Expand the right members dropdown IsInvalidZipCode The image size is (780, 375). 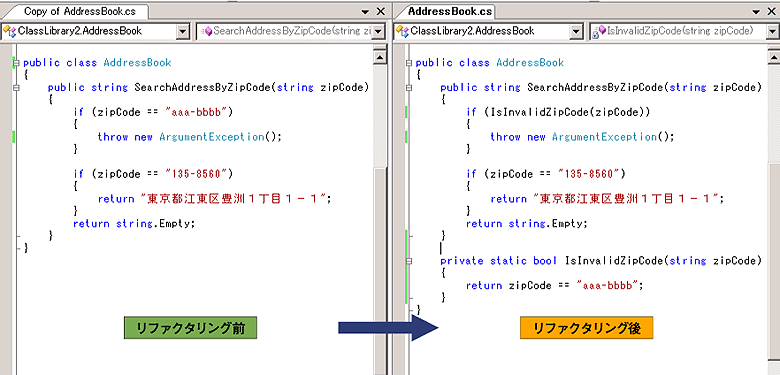coord(772,32)
